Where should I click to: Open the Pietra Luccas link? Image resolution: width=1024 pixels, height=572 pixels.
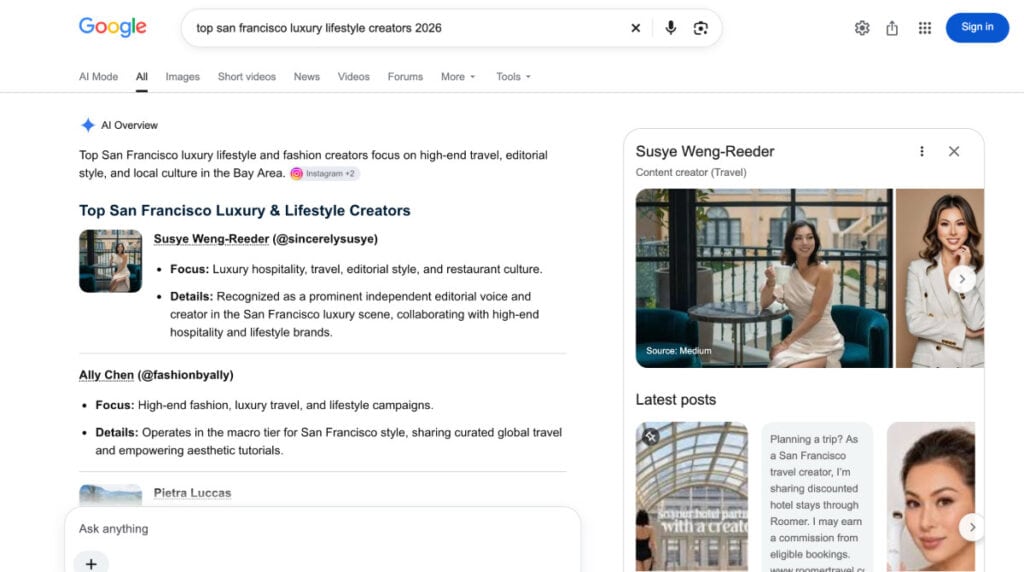click(192, 493)
